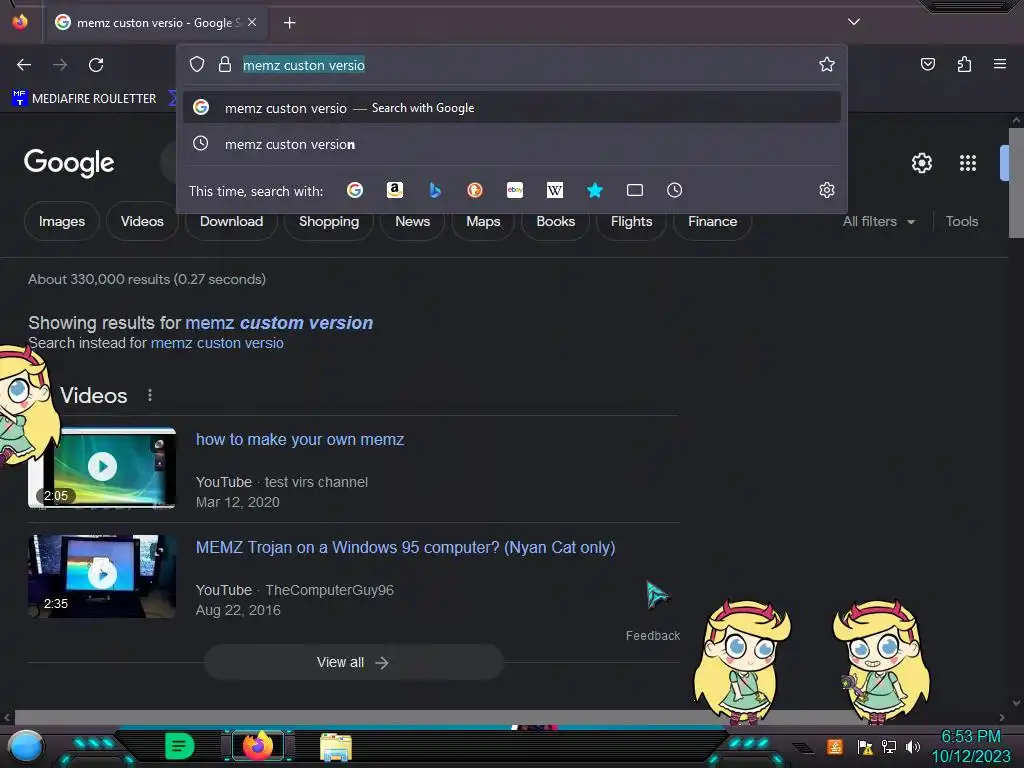Image resolution: width=1024 pixels, height=768 pixels.
Task: Expand the list all tabs chevron
Action: [x=854, y=22]
